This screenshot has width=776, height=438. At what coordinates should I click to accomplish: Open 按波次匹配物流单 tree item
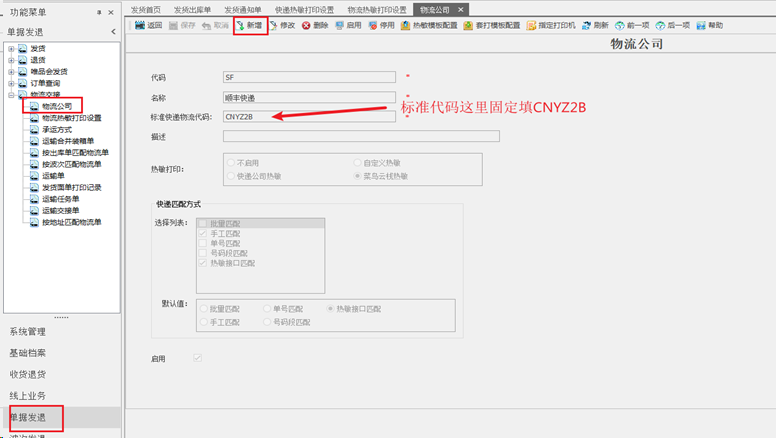71,164
